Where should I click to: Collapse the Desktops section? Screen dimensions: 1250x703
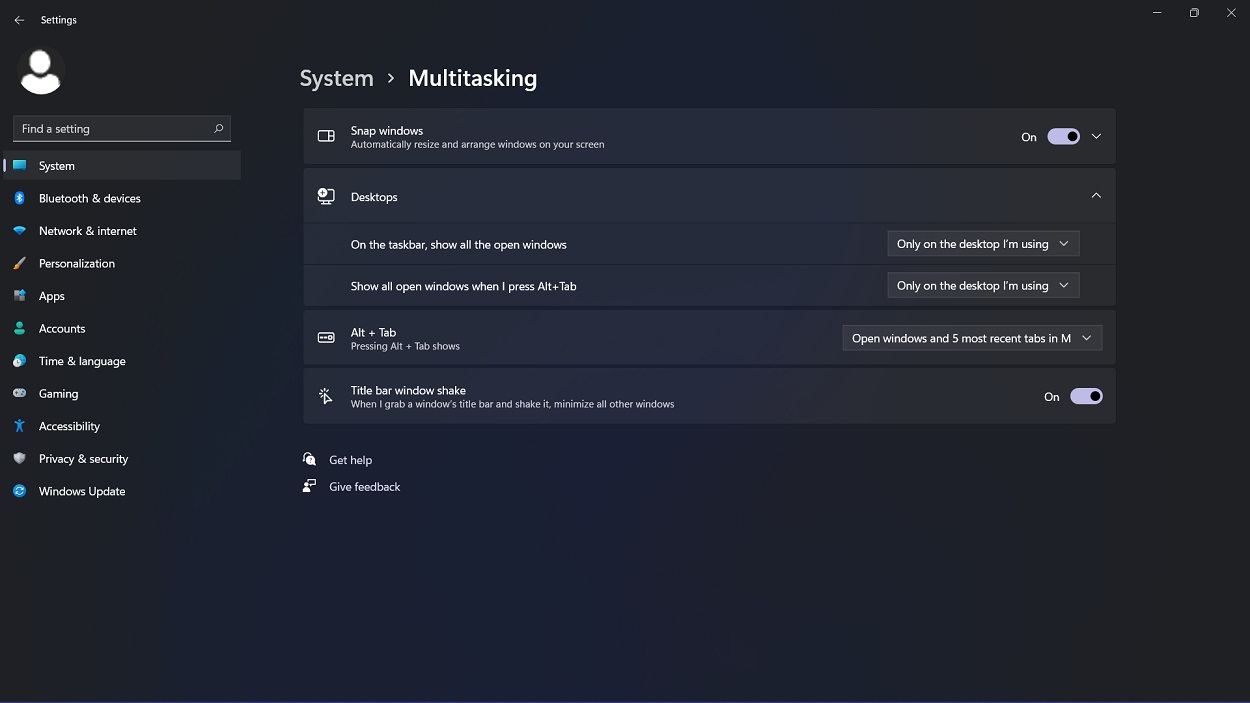[x=1096, y=196]
